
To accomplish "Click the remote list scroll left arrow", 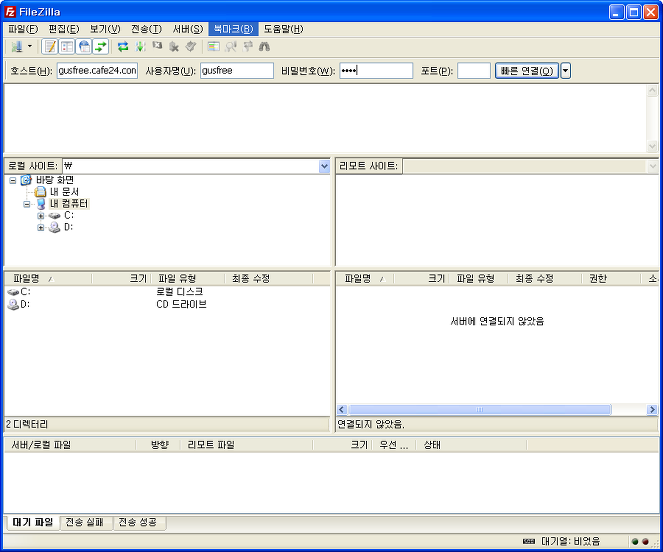I will 342,409.
